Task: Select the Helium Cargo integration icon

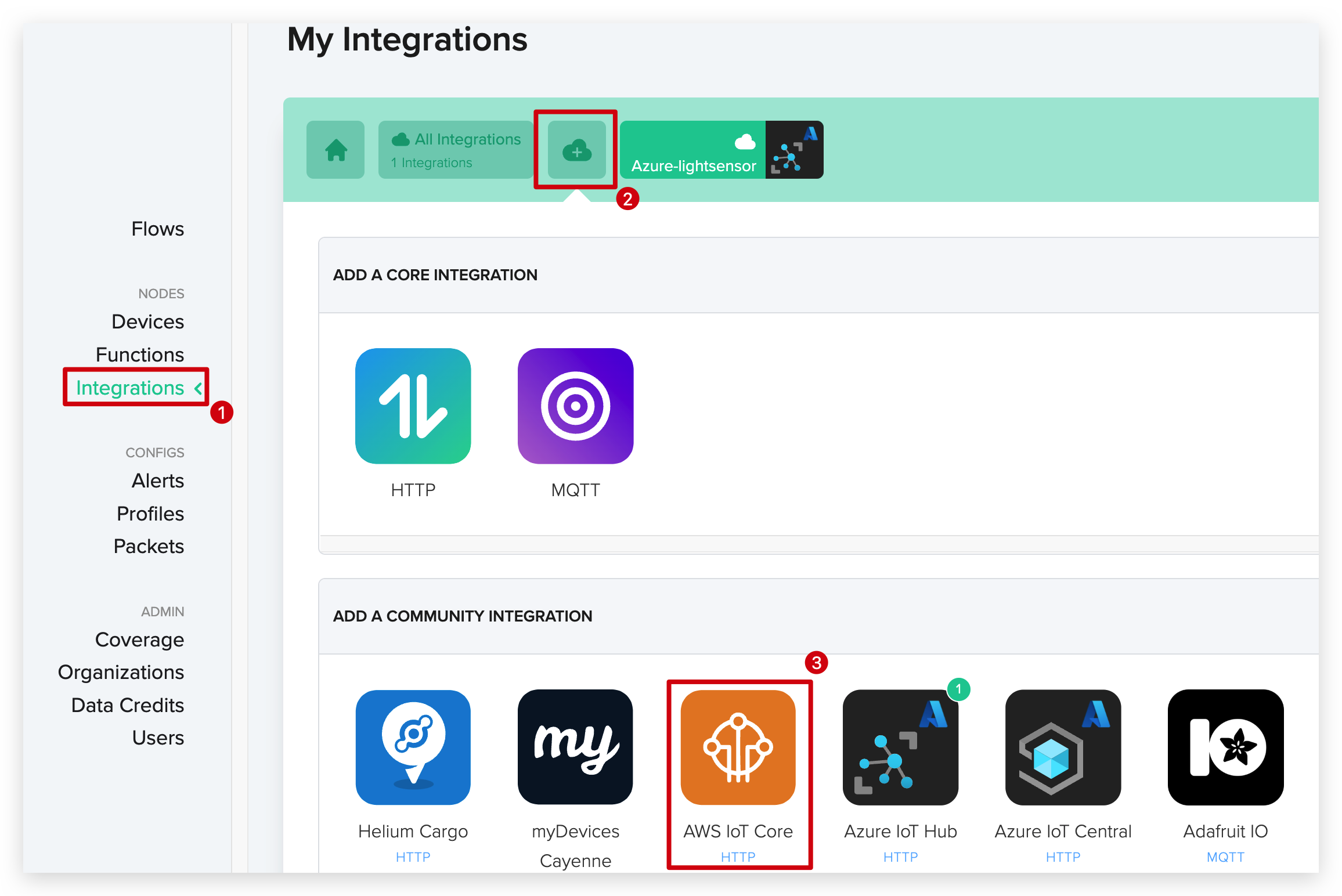Action: point(413,747)
